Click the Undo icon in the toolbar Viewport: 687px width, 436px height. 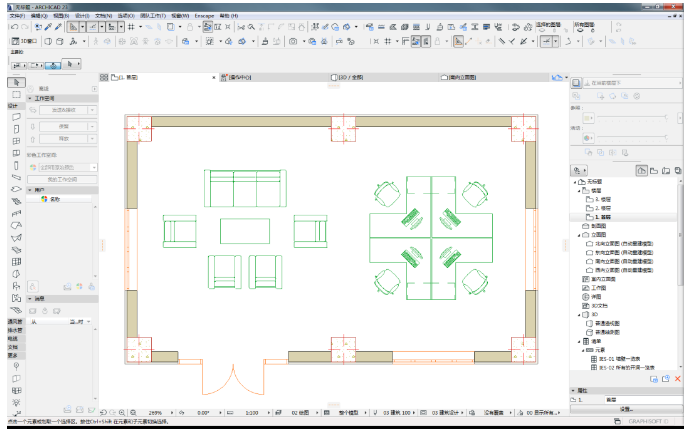14,27
